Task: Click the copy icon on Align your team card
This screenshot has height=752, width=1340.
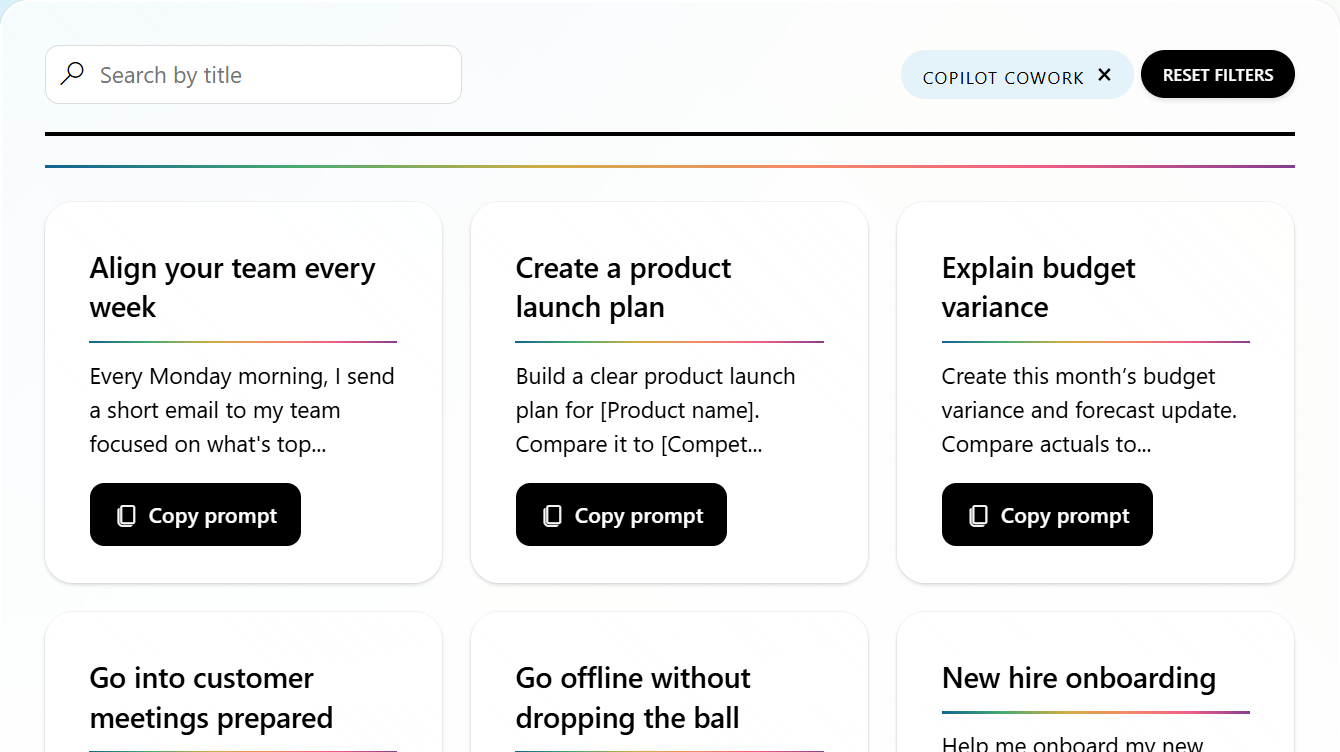Action: (x=126, y=516)
